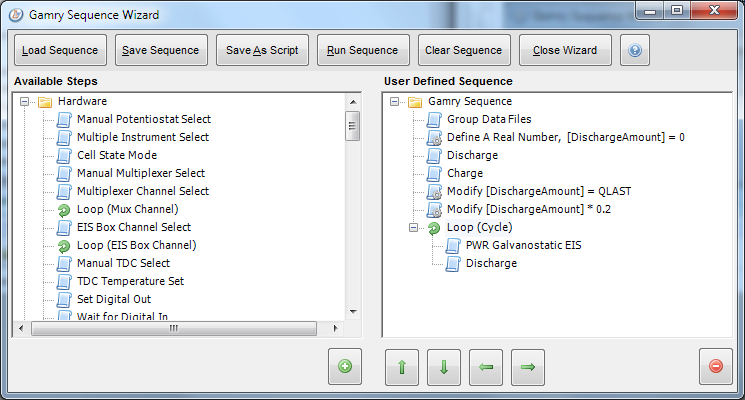The image size is (745, 400).
Task: Click the Cell State Mode script icon
Action: (x=64, y=156)
